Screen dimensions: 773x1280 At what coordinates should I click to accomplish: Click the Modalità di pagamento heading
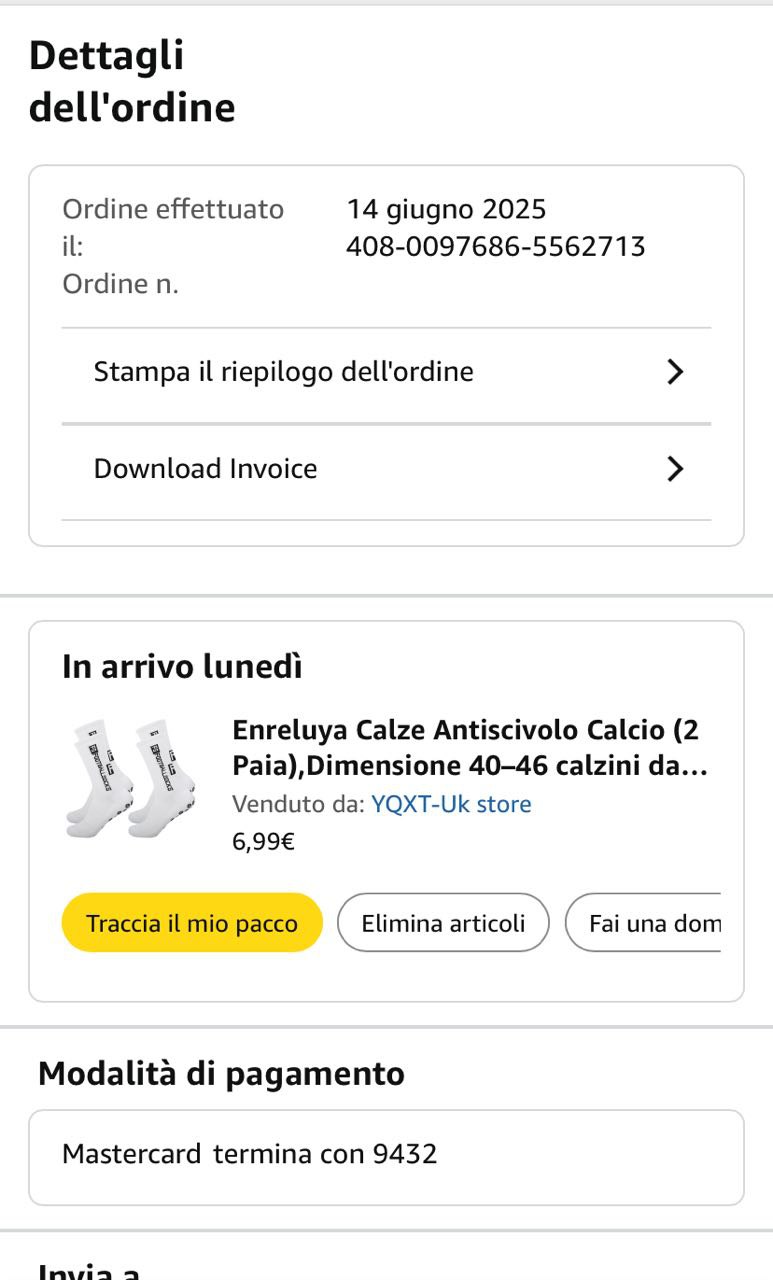[221, 1073]
